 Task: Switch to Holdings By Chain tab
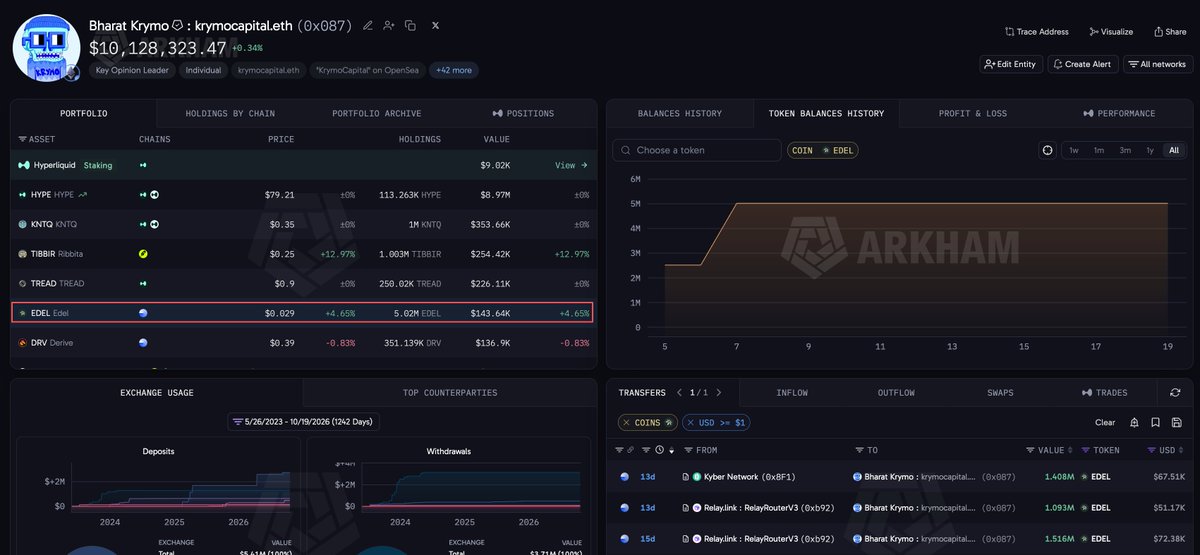pos(230,113)
